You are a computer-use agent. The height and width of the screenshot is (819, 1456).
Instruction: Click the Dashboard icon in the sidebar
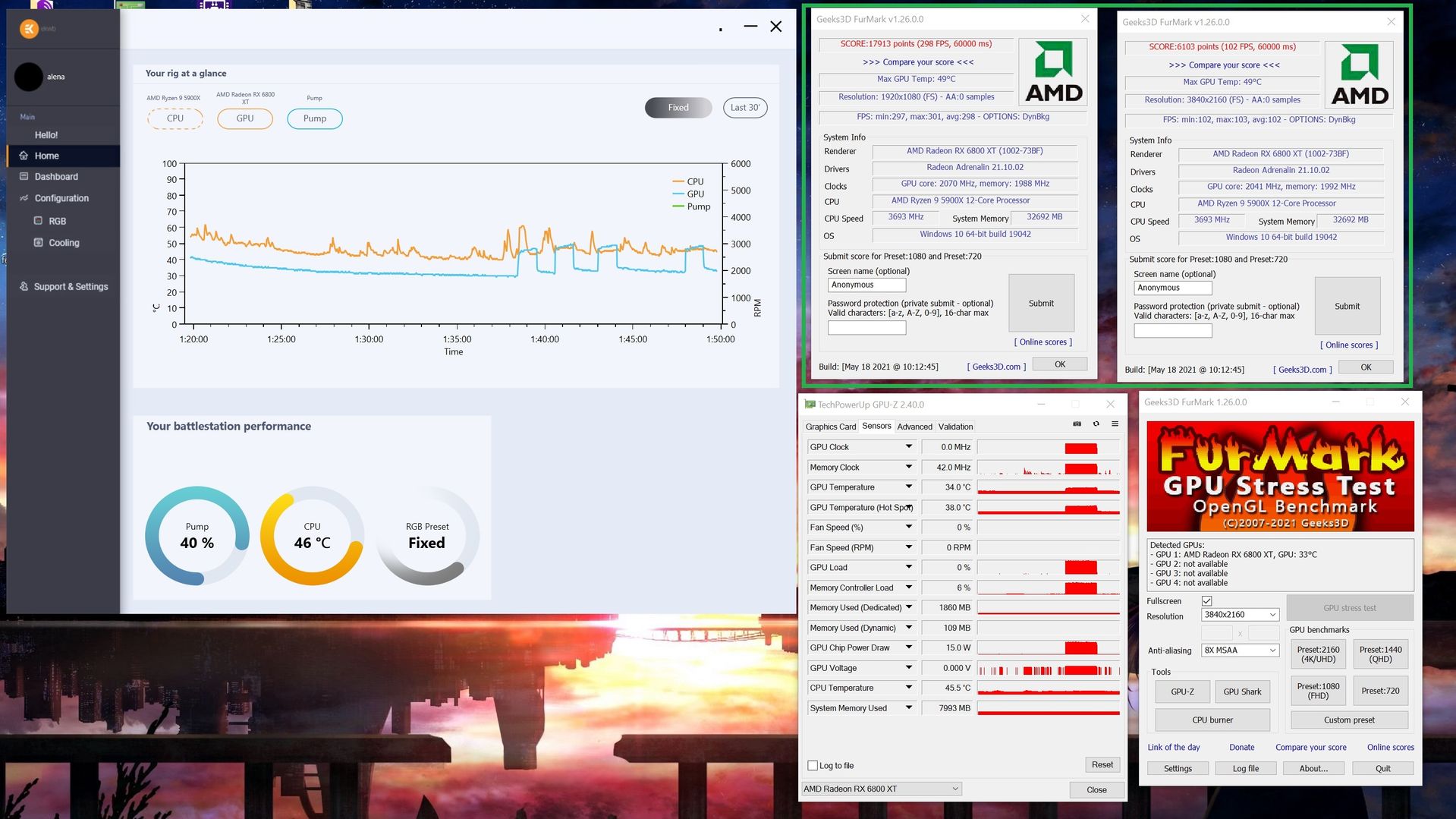point(24,177)
